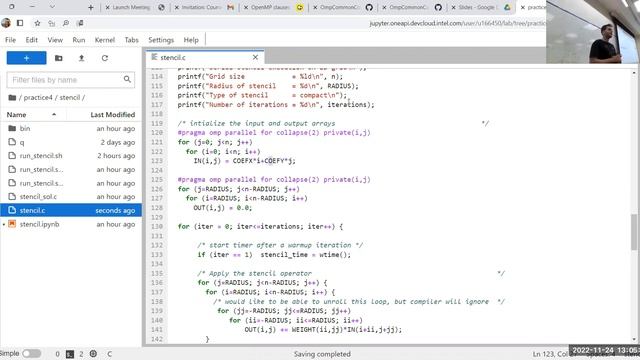Open the Help menu
Image resolution: width=640 pixels, height=360 pixels.
click(x=191, y=40)
